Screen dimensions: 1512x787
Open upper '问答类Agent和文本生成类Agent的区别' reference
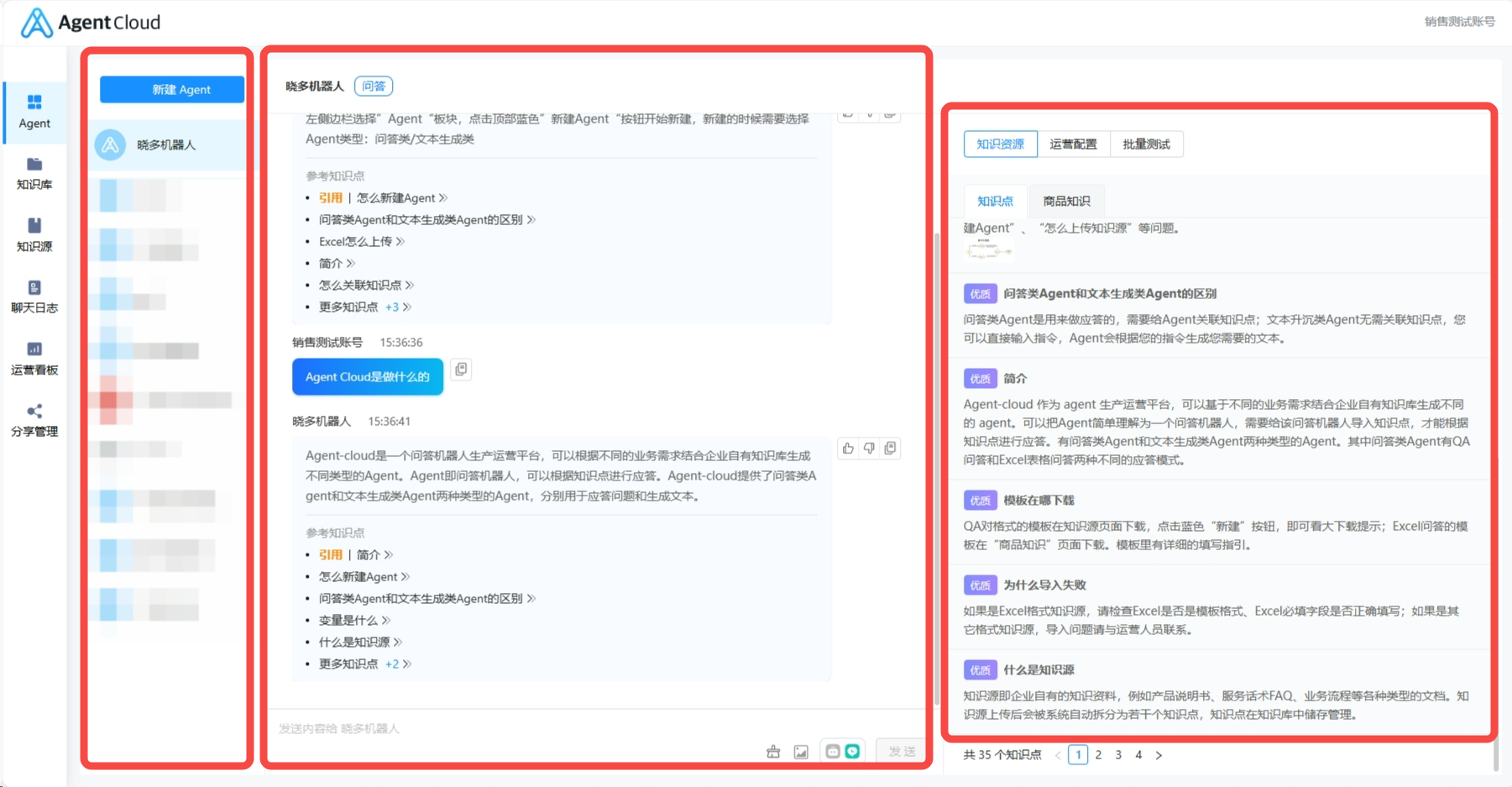coord(427,219)
